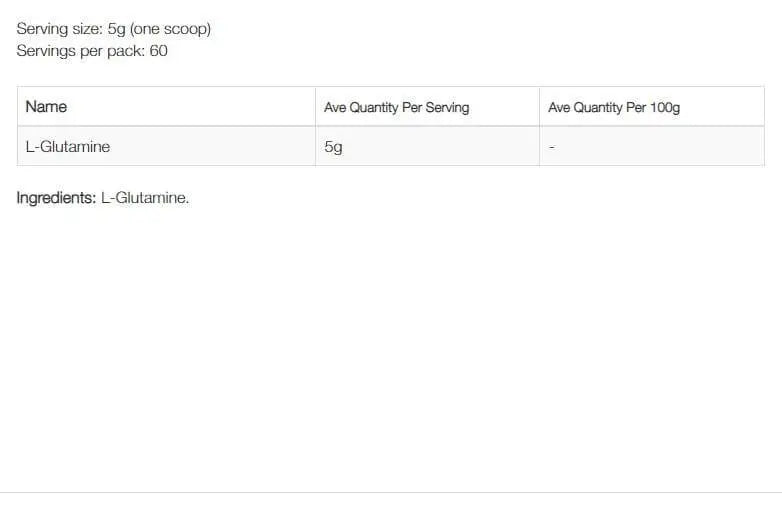This screenshot has height=520, width=782.
Task: Click the horizontal divider line at bottom
Action: [x=391, y=492]
